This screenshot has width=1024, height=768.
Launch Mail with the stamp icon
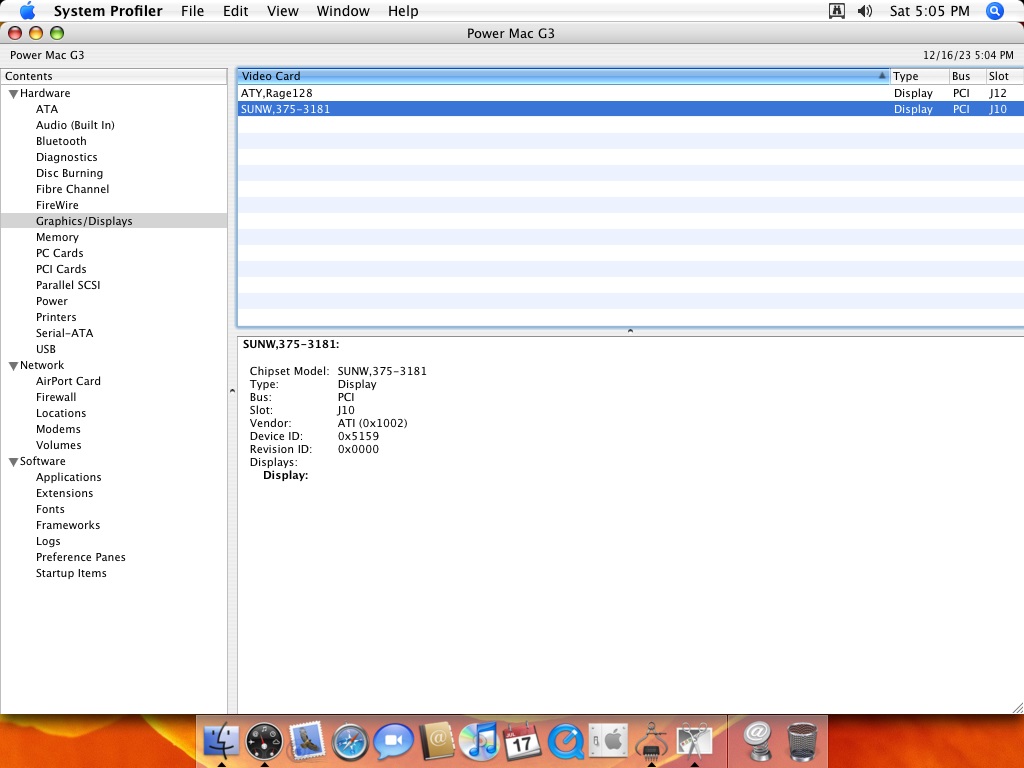tap(307, 741)
